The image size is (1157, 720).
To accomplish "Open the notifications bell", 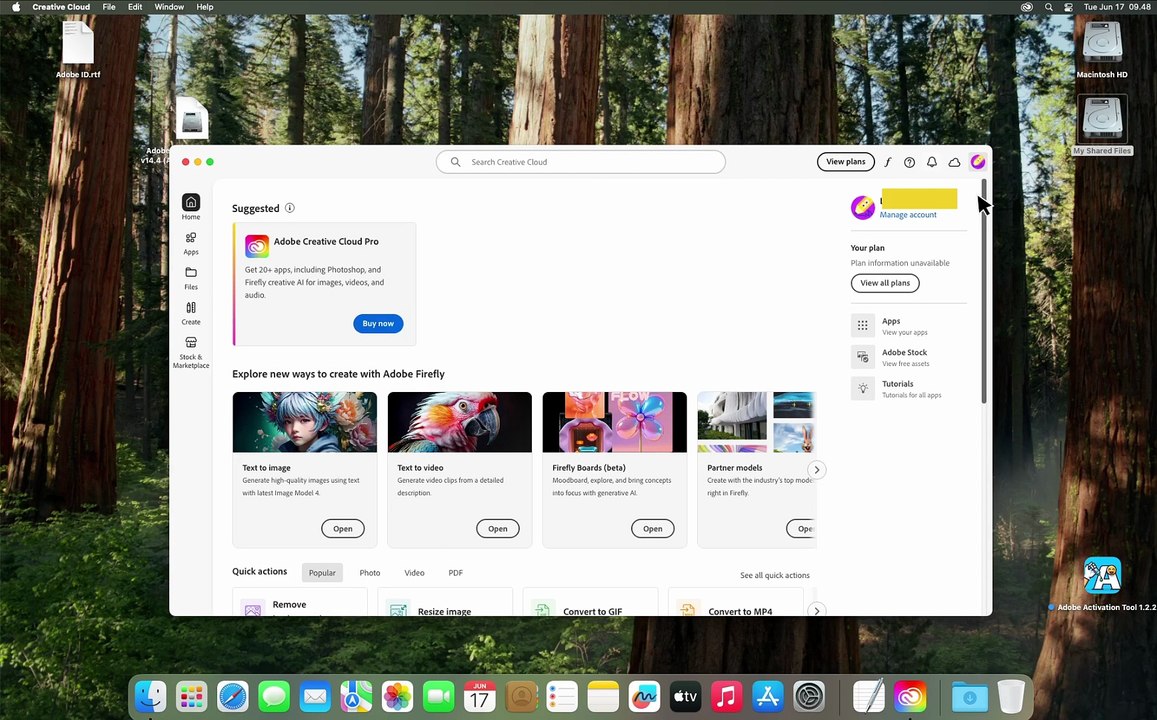I will [x=932, y=162].
